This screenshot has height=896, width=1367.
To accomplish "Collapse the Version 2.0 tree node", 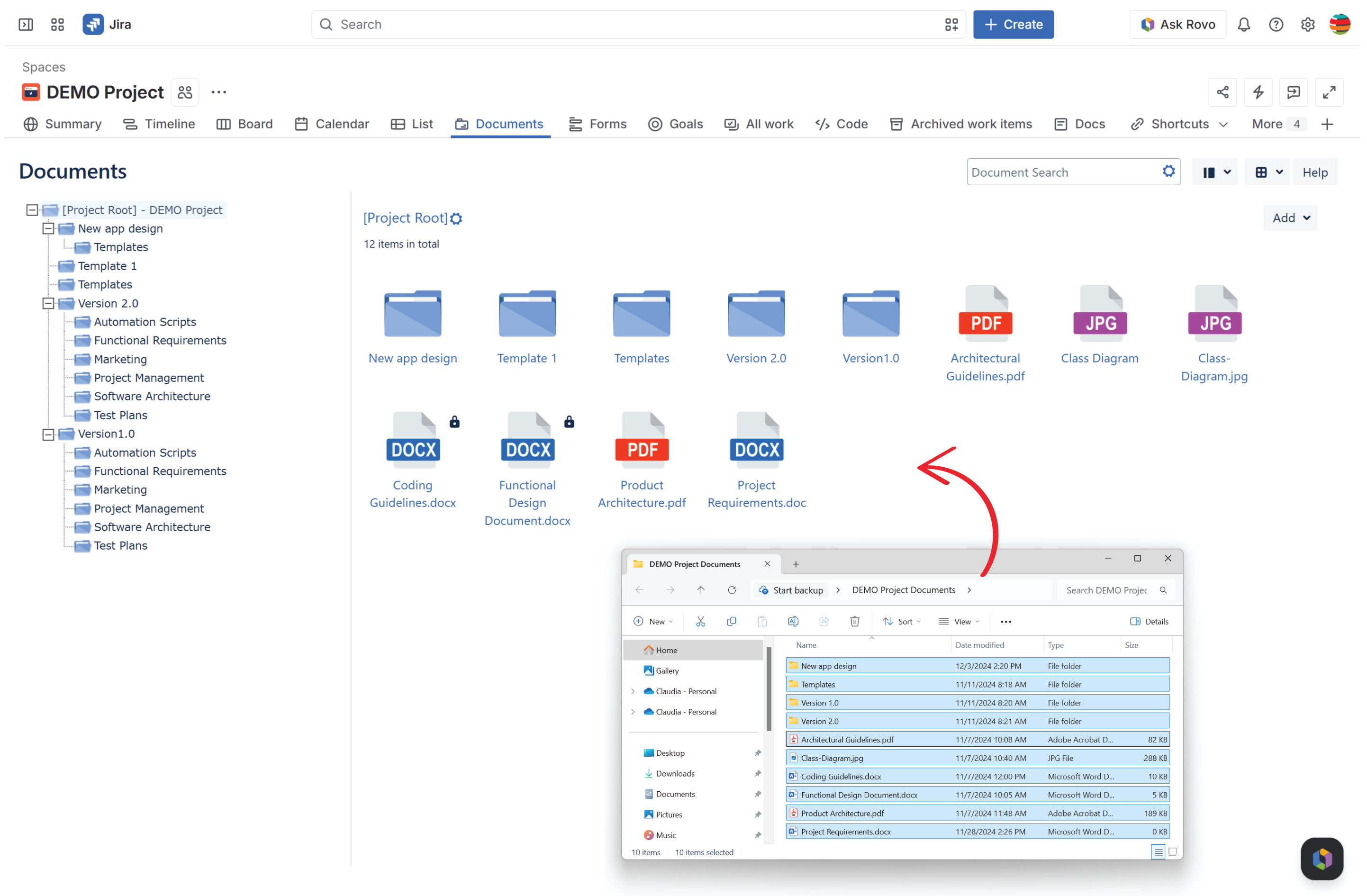I will pos(48,303).
